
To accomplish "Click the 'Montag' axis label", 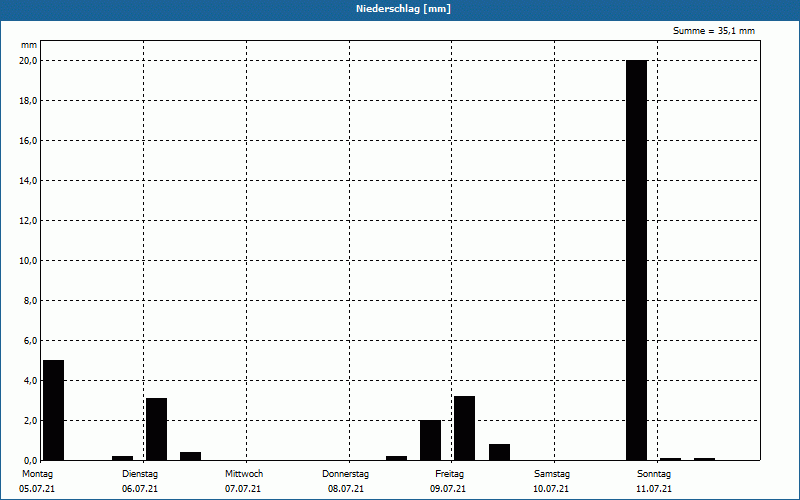I will [x=37, y=474].
